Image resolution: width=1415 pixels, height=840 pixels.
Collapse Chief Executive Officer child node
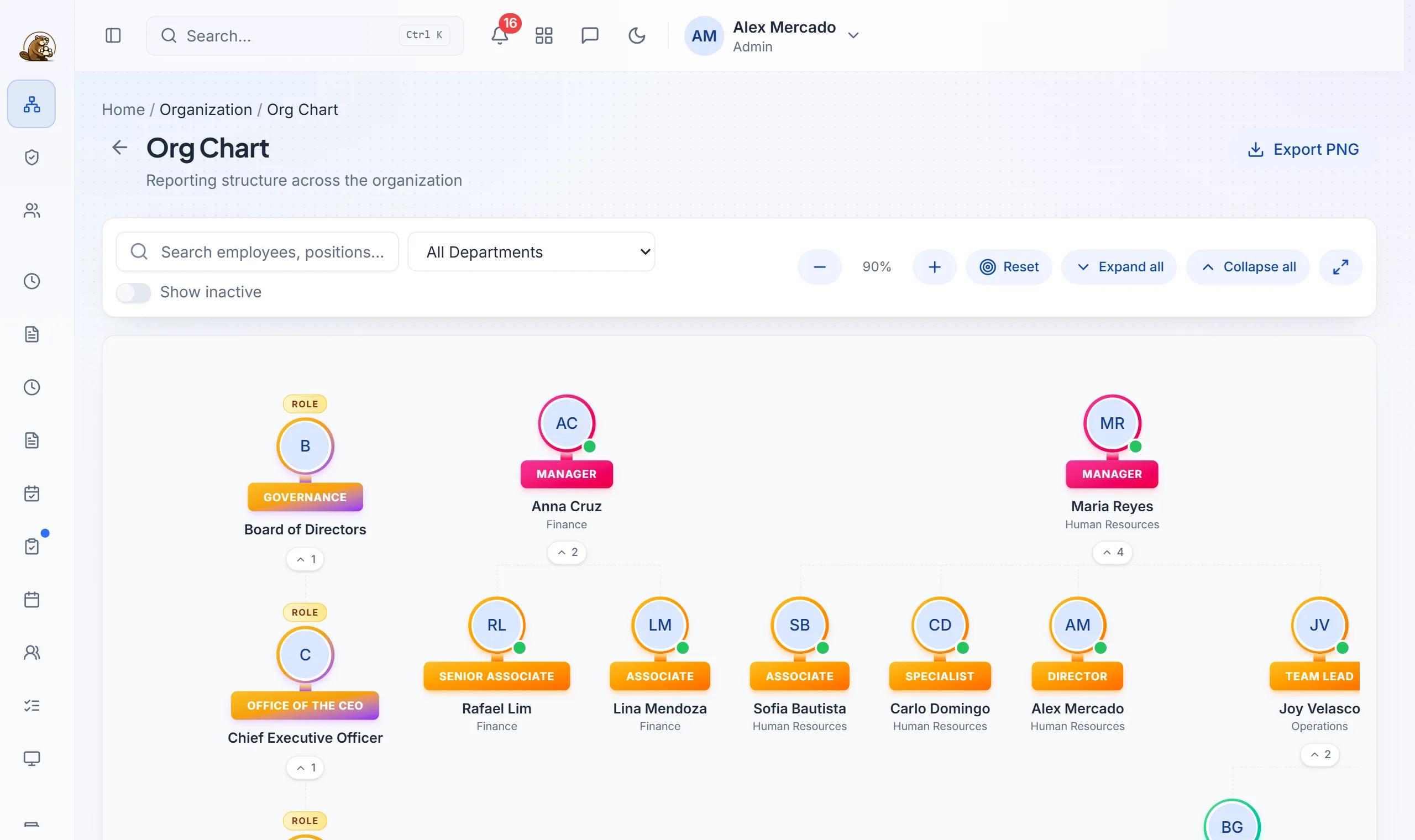click(x=305, y=768)
